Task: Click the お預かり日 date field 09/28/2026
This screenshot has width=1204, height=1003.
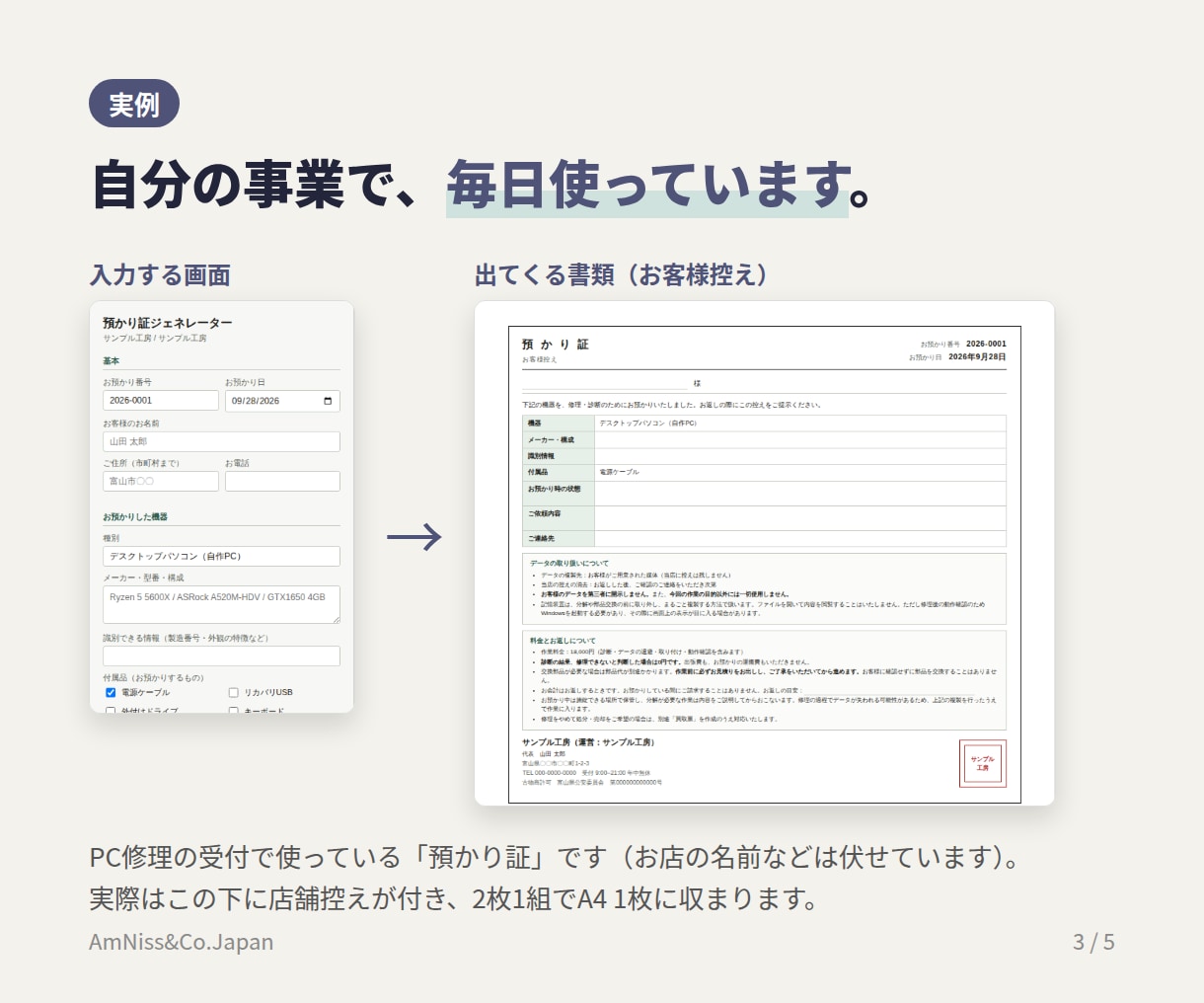Action: point(282,401)
